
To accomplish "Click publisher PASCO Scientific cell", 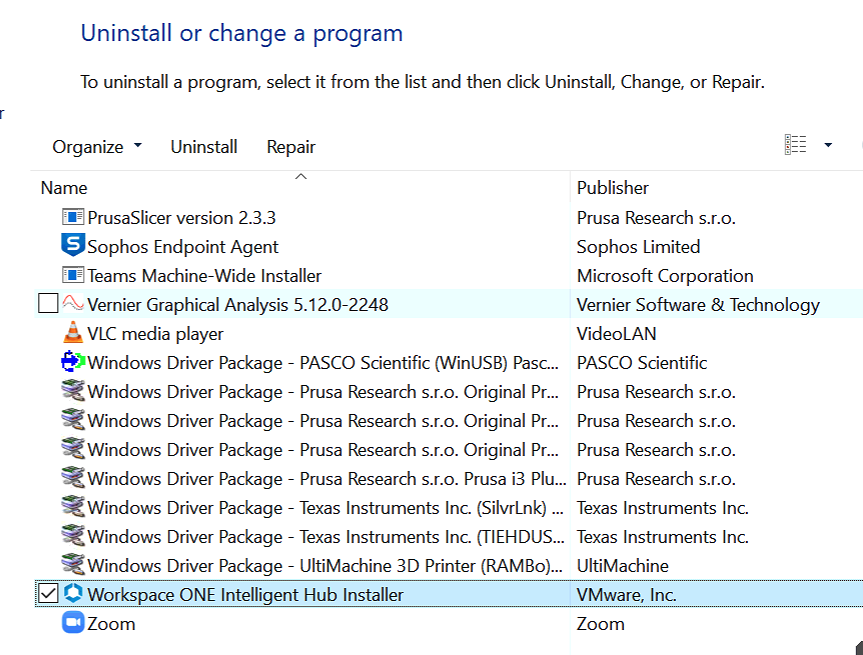I will [641, 363].
